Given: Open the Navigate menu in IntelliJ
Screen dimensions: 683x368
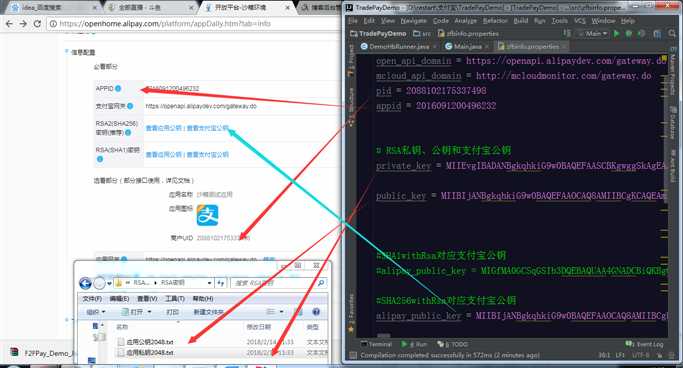Looking at the screenshot, I should click(413, 20).
